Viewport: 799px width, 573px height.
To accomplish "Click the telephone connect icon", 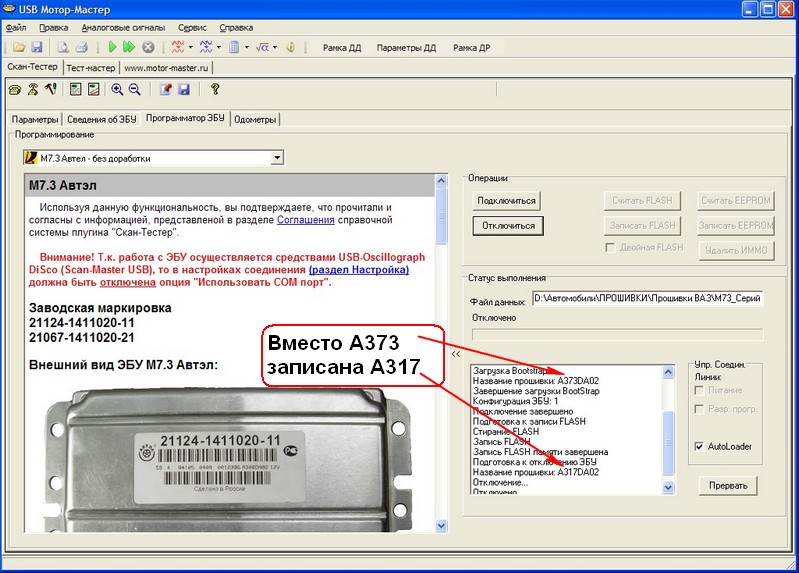I will 15,89.
